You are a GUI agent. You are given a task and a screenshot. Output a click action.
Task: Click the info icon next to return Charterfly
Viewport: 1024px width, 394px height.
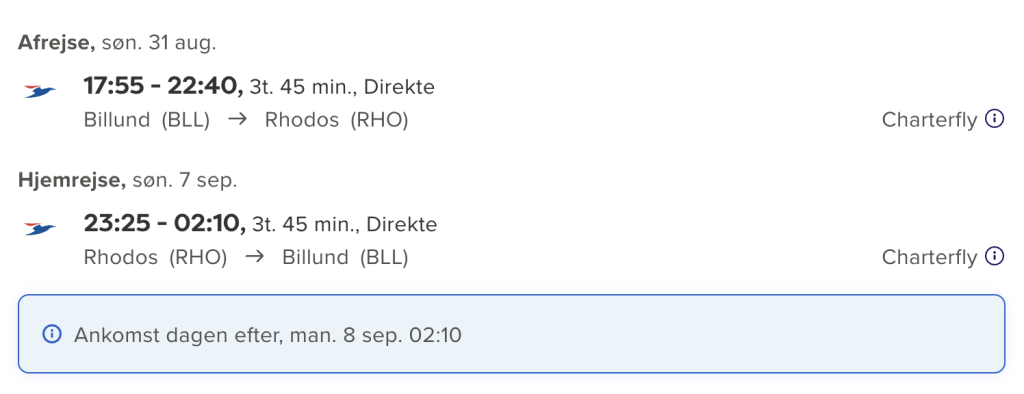pyautogui.click(x=994, y=256)
